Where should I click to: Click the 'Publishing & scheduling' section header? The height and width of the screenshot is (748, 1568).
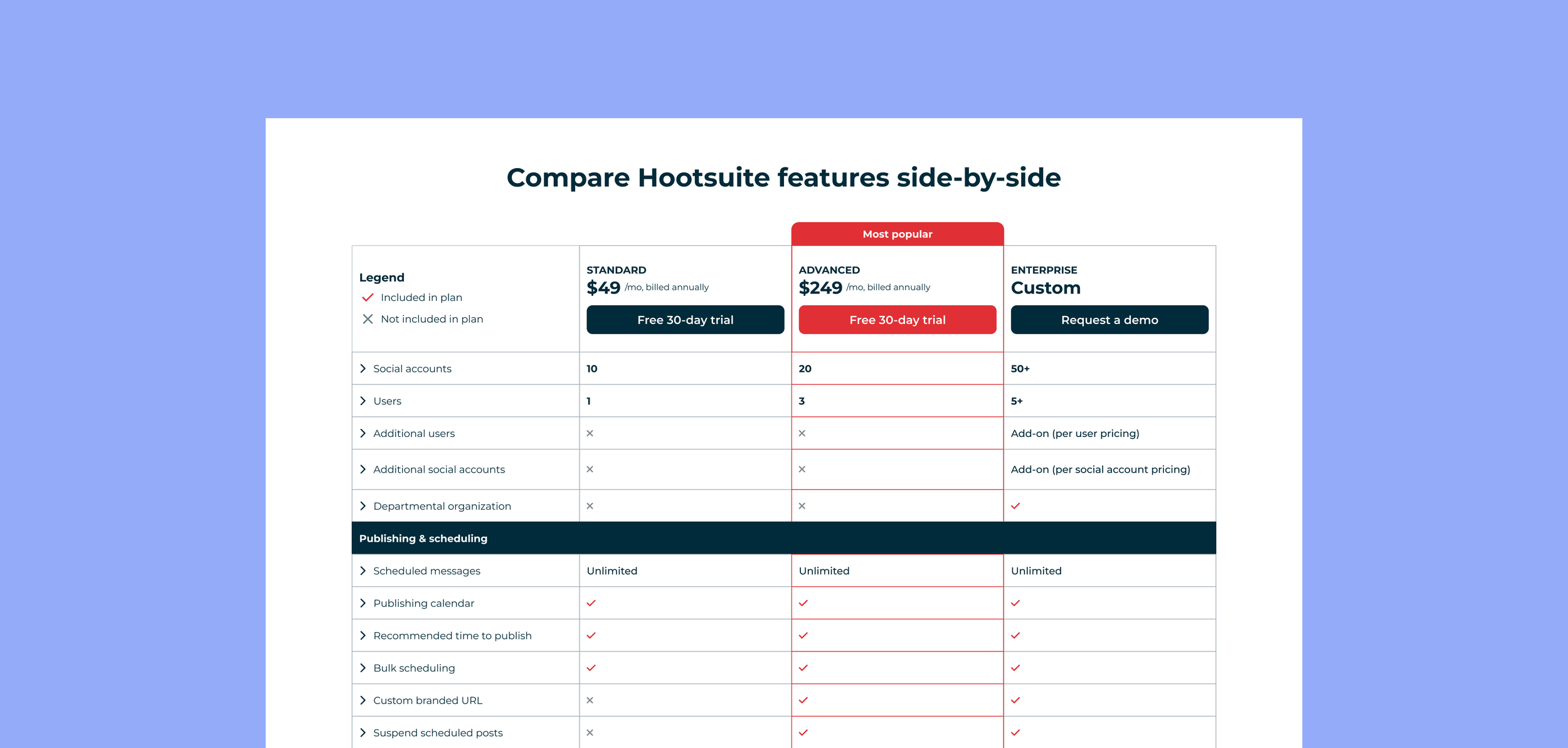coord(423,537)
